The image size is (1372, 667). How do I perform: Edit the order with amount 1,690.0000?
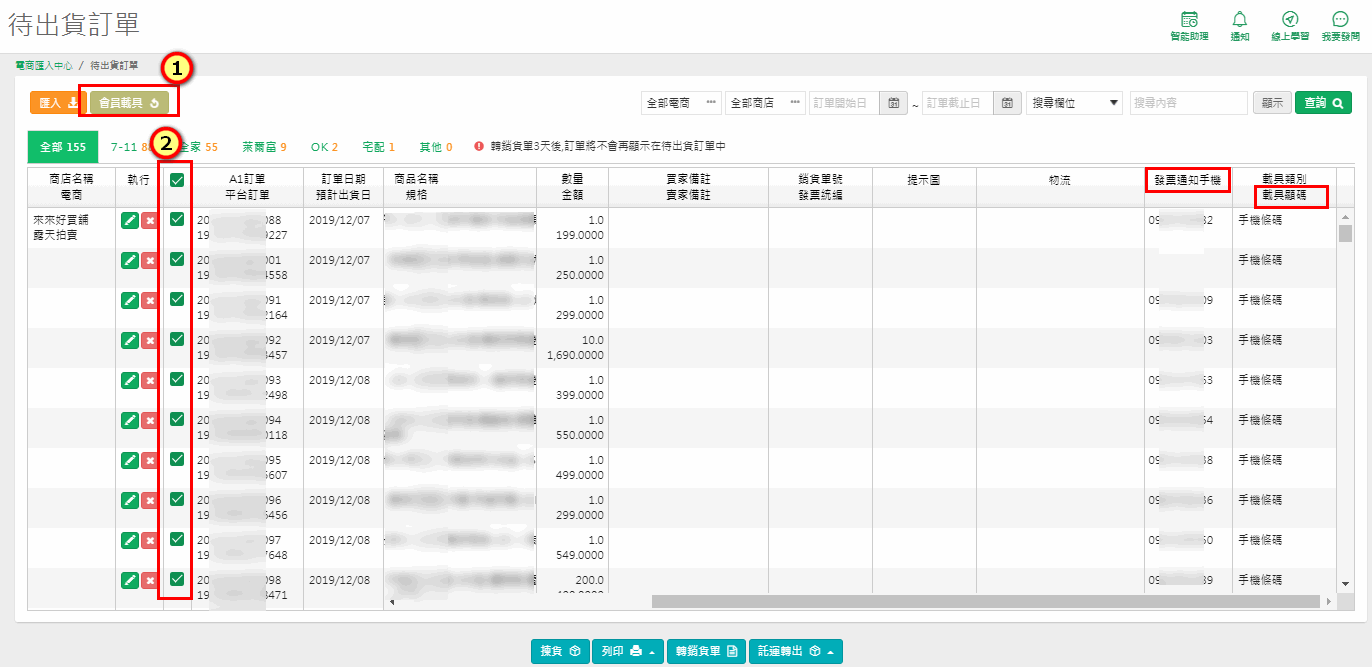[130, 340]
